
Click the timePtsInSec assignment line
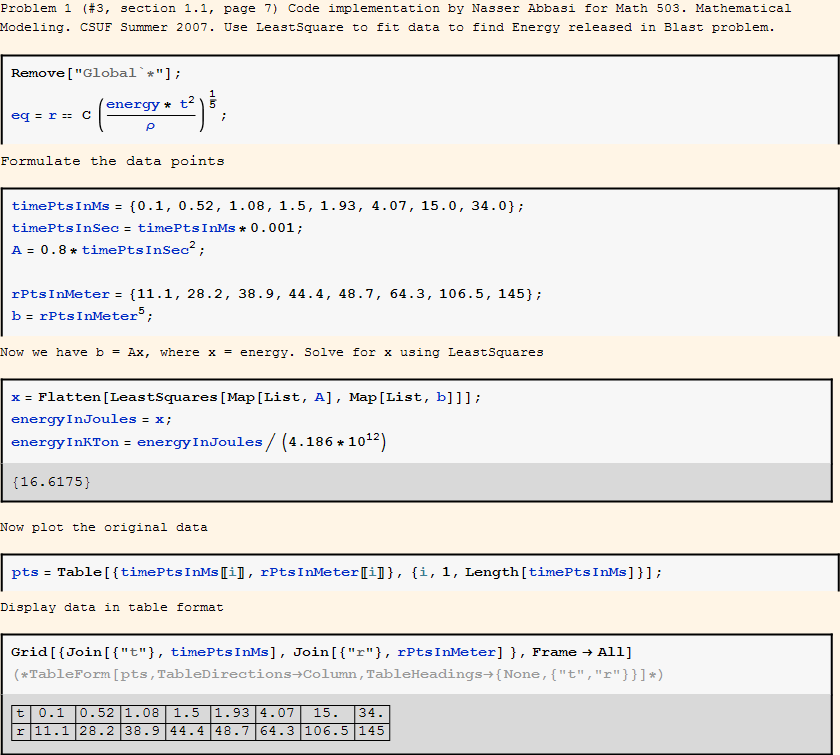pos(157,227)
